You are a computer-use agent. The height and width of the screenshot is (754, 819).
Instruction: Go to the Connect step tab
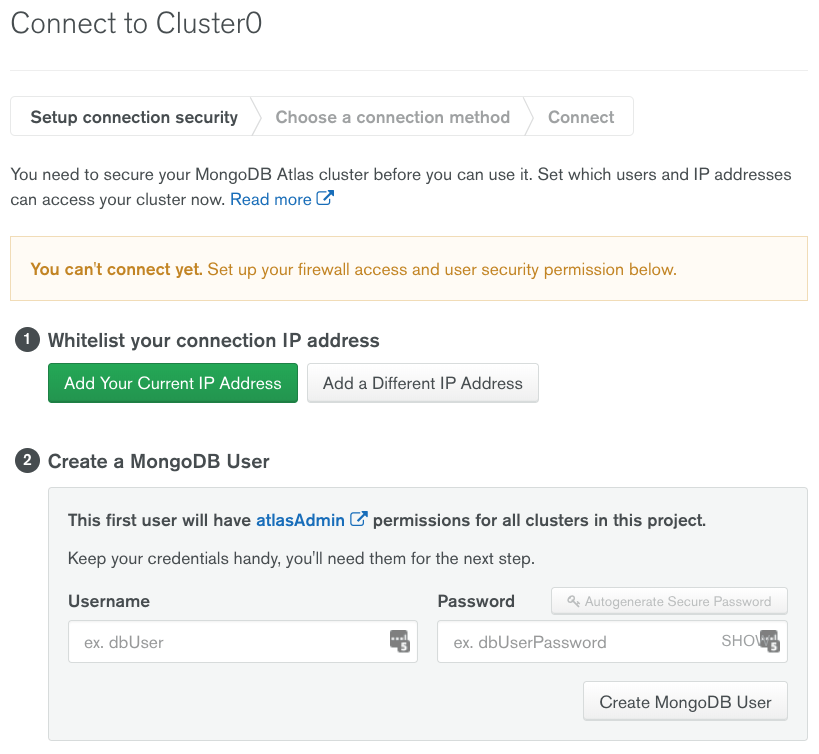pos(581,117)
